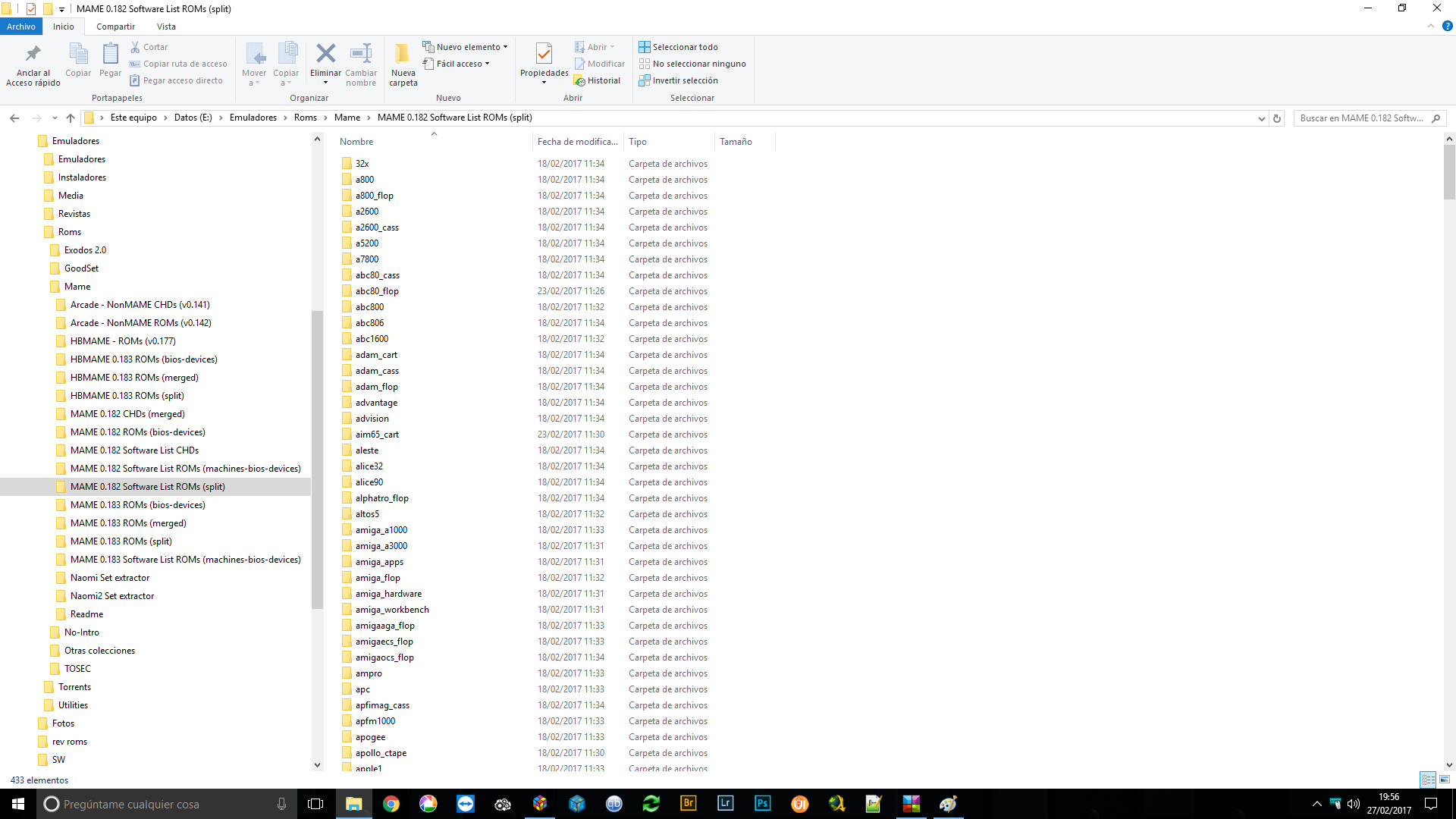Screen dimensions: 1456x819
Task: Select TOSEC folder in navigation tree
Action: [x=77, y=669]
